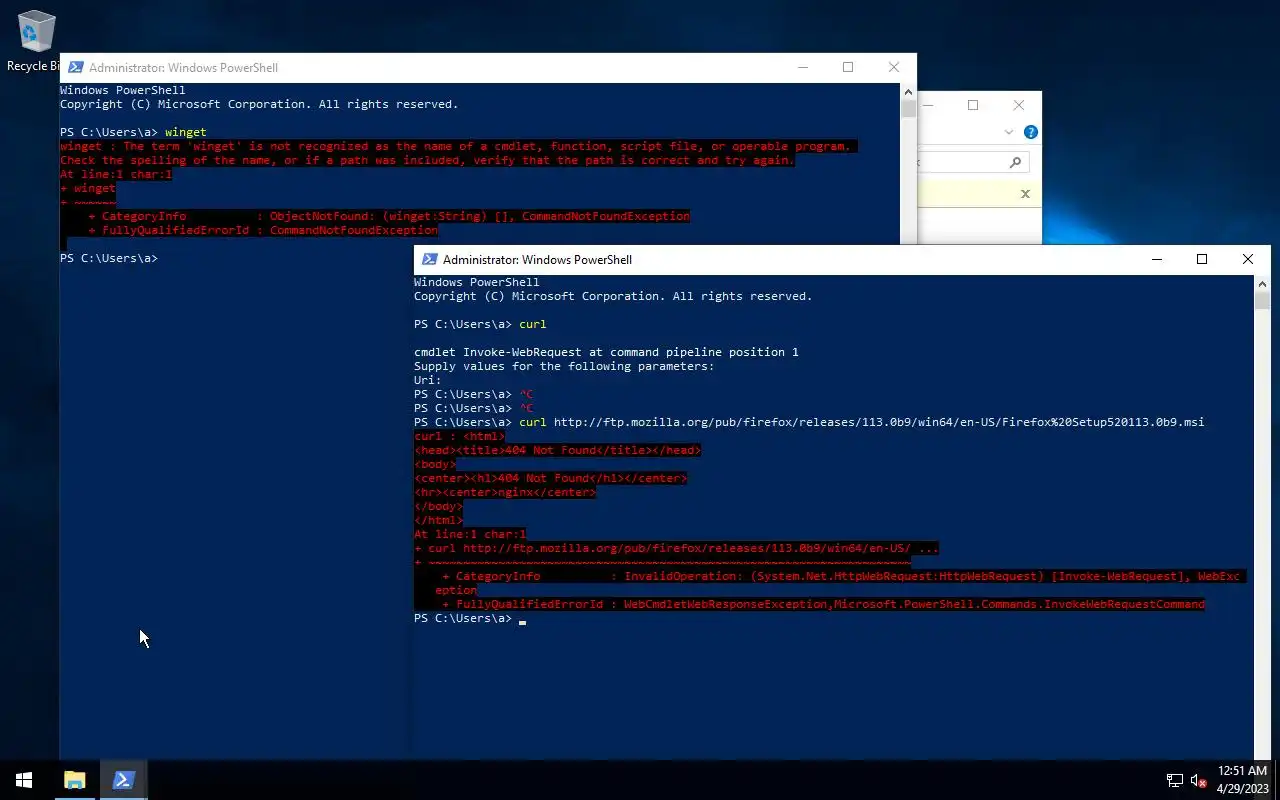Viewport: 1280px width, 800px height.
Task: Show desktop via the taskbar far-right sliver
Action: 1277,780
